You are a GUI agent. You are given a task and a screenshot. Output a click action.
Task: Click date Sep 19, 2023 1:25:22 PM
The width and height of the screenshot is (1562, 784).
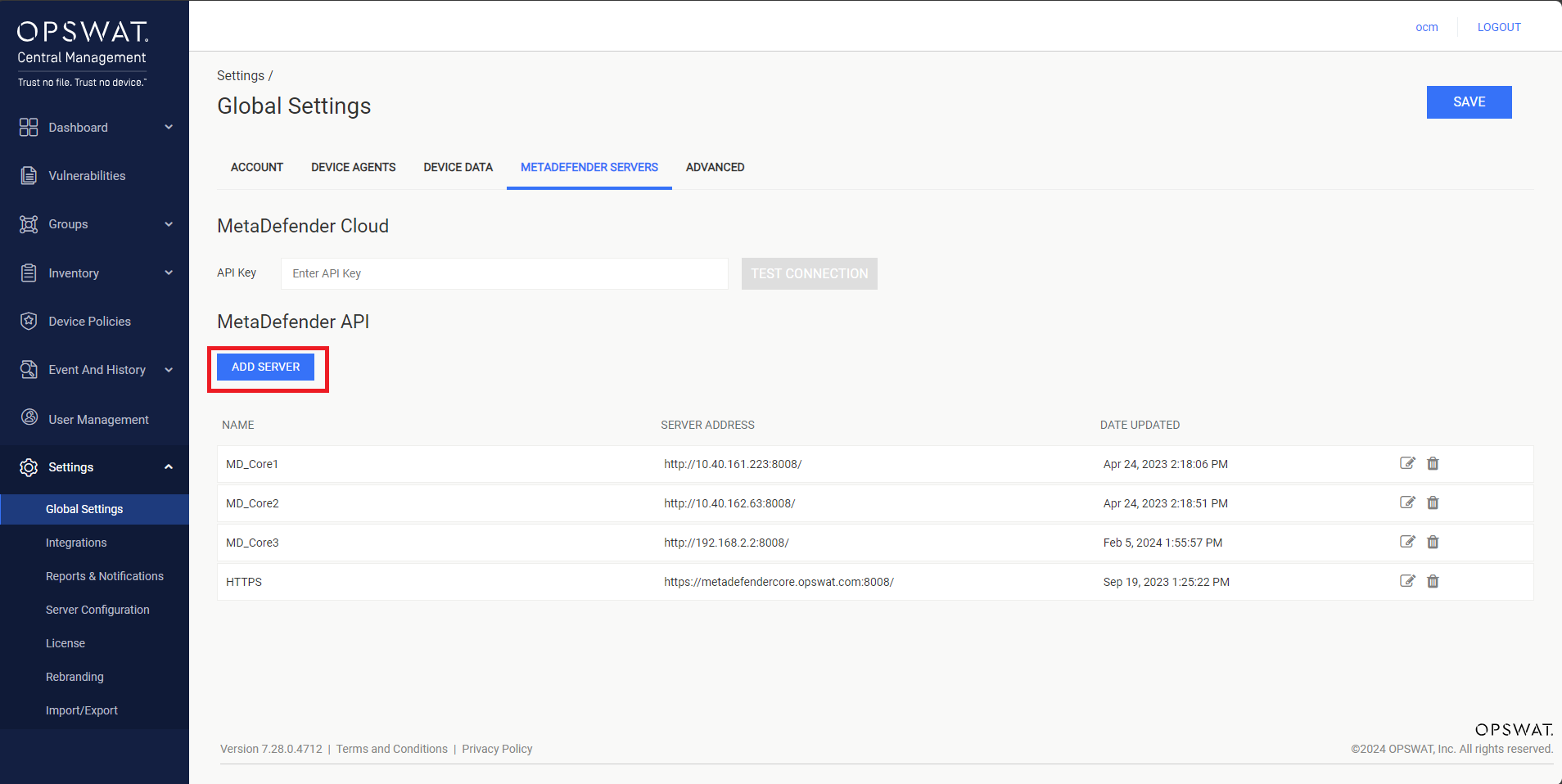[1167, 582]
